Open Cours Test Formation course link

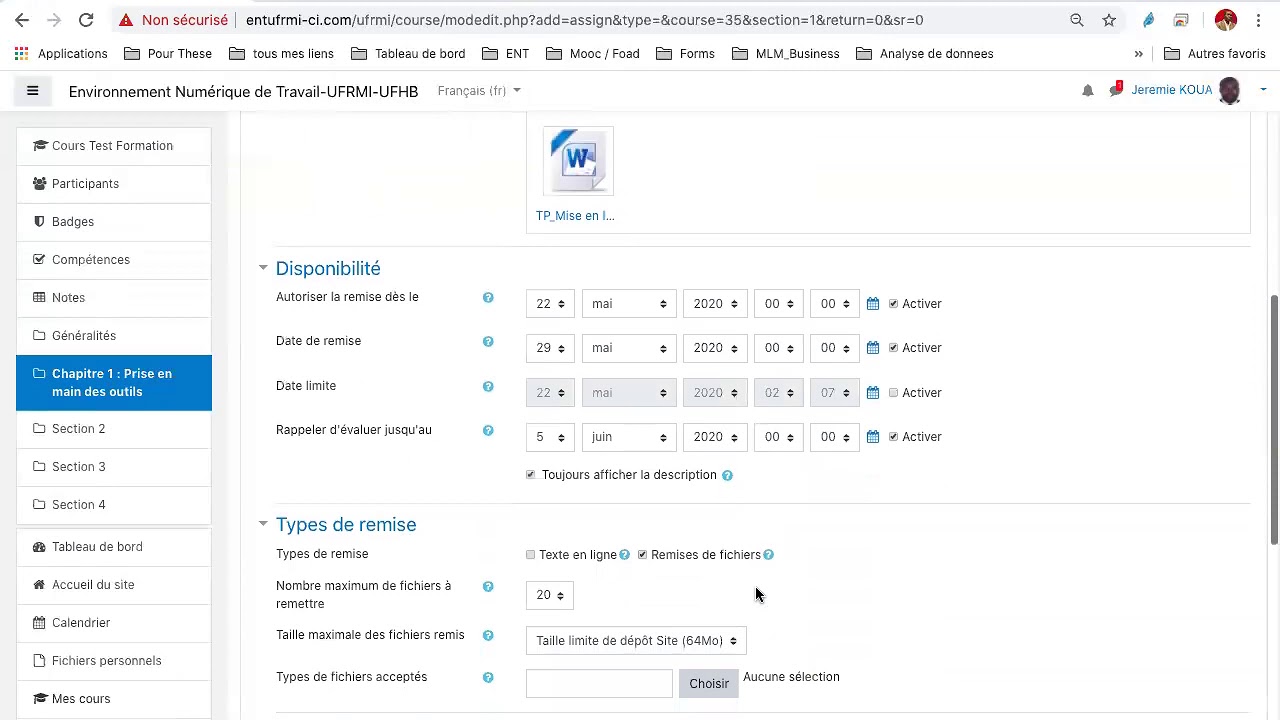coord(114,146)
